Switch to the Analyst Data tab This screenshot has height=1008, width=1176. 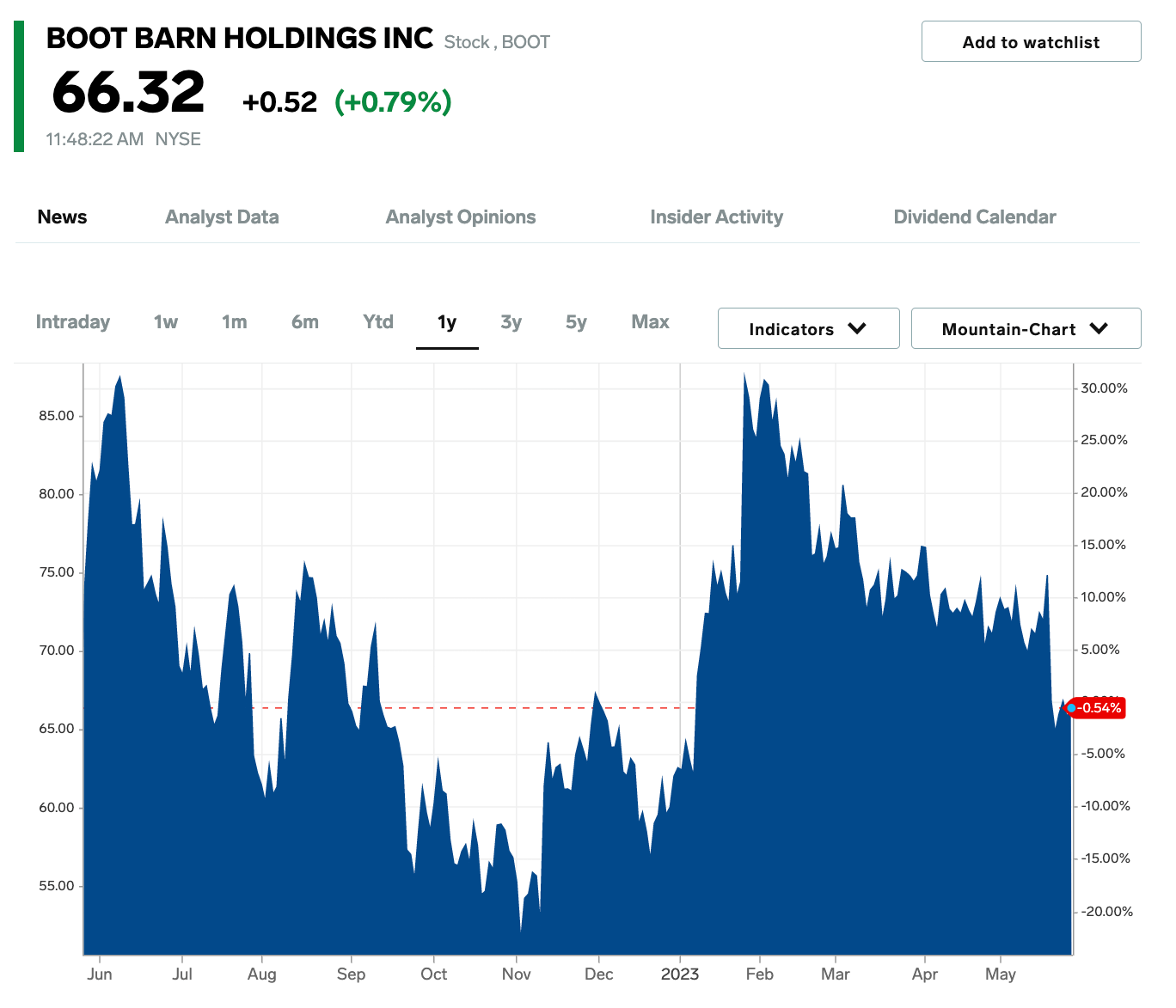(x=222, y=217)
